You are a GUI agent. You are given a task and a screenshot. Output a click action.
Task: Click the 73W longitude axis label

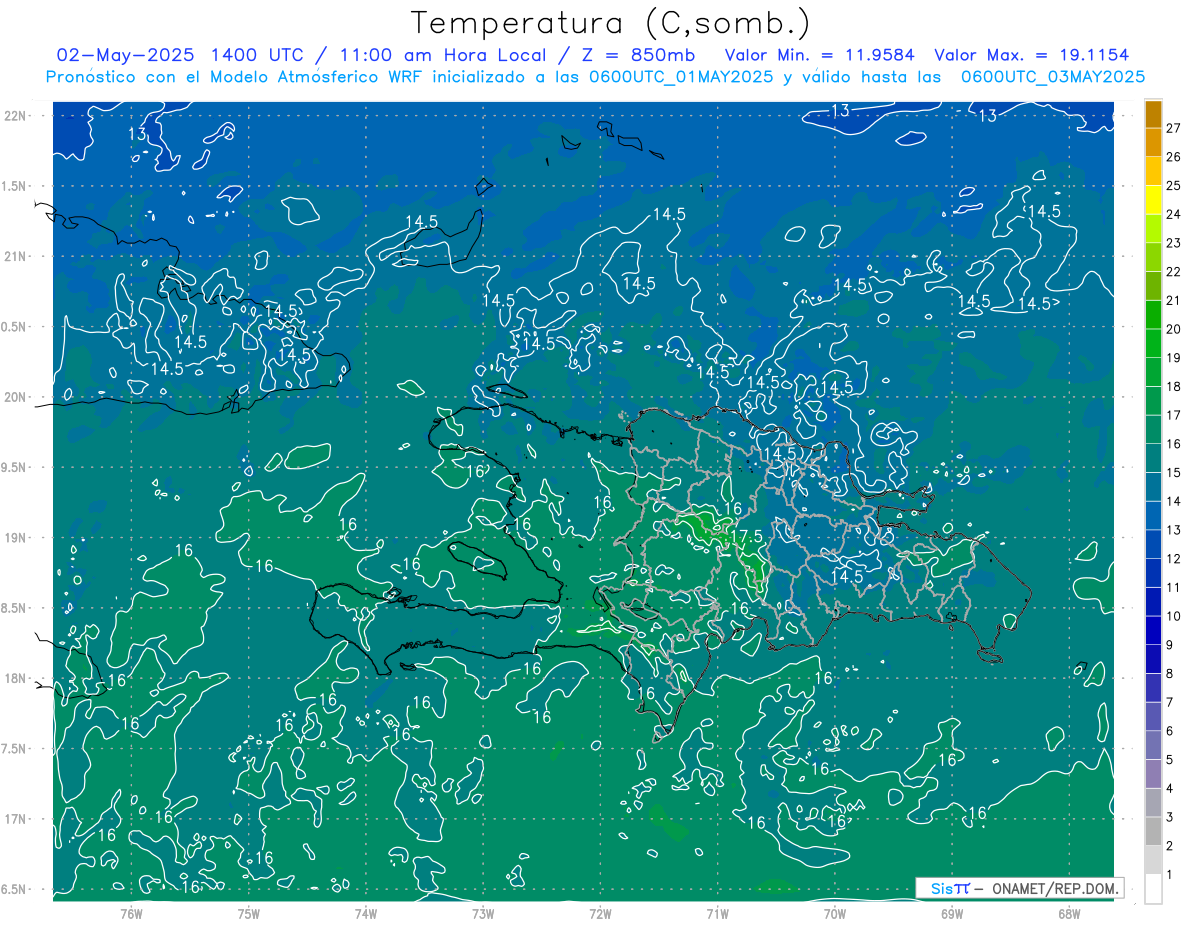(x=483, y=914)
